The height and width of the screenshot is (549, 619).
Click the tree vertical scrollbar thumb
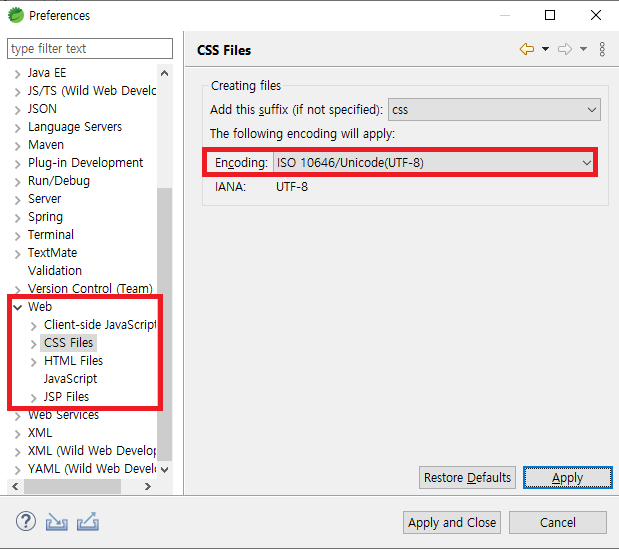coord(165,324)
